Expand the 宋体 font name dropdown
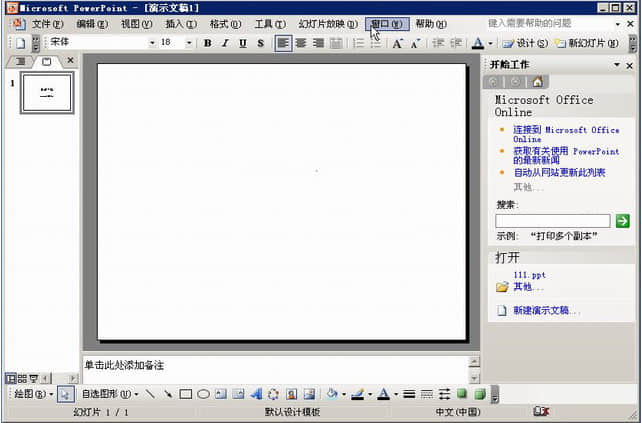Image resolution: width=642 pixels, height=423 pixels. pos(152,43)
